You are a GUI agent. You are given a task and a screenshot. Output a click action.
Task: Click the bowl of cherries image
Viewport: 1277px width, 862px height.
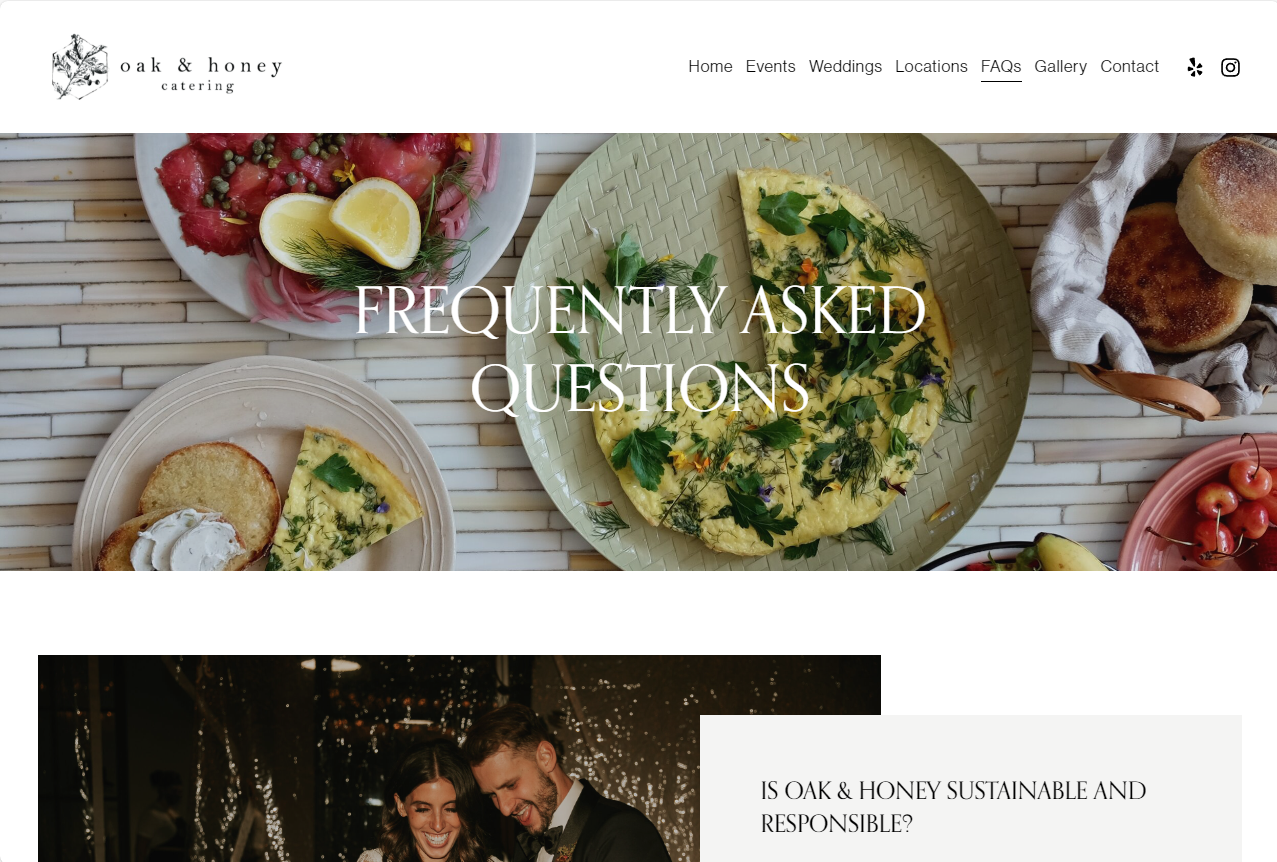(x=1198, y=505)
